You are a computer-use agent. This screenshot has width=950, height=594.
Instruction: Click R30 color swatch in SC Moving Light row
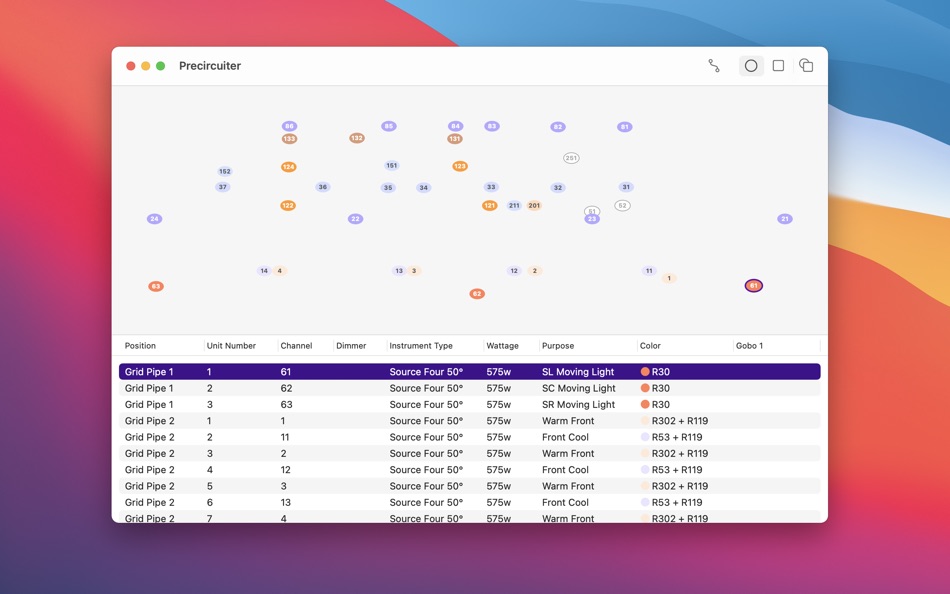pos(645,388)
